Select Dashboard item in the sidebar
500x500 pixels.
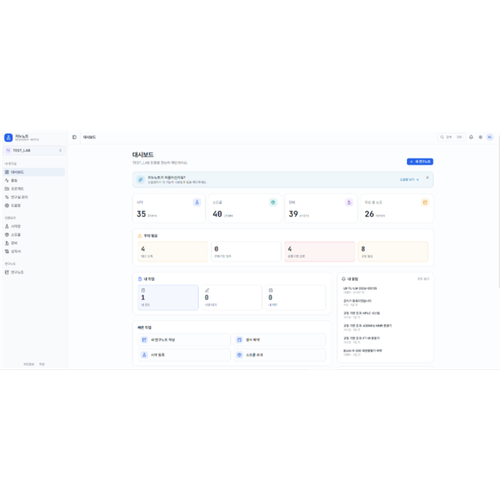click(x=34, y=172)
